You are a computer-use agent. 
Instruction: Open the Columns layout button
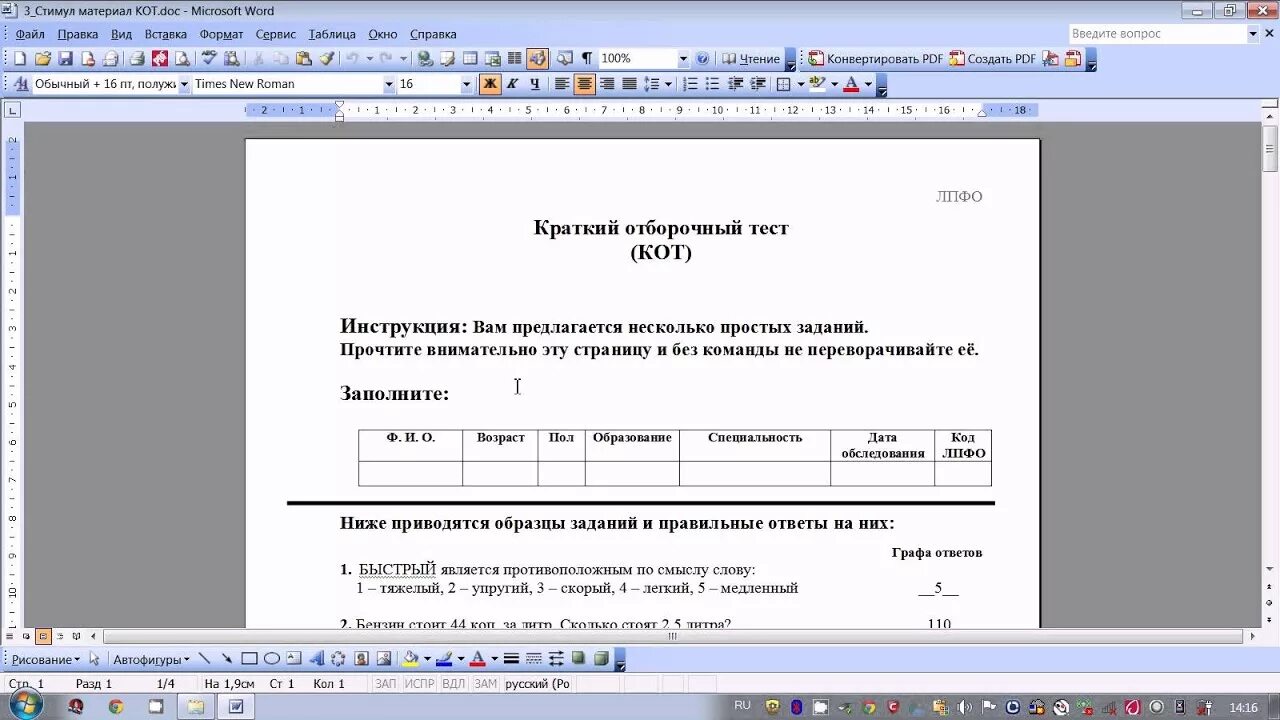coord(514,59)
